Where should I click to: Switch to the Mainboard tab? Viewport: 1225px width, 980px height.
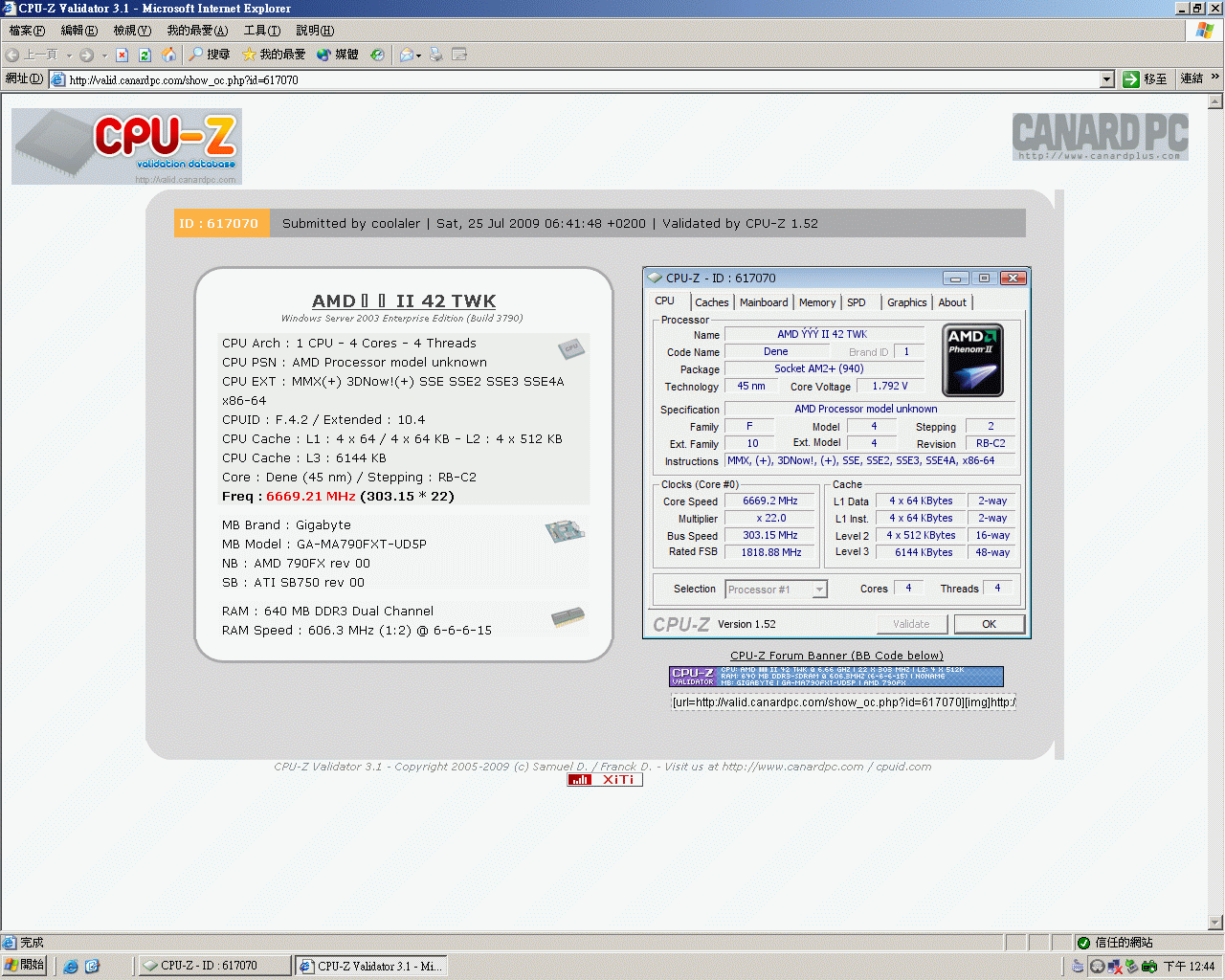click(x=764, y=302)
